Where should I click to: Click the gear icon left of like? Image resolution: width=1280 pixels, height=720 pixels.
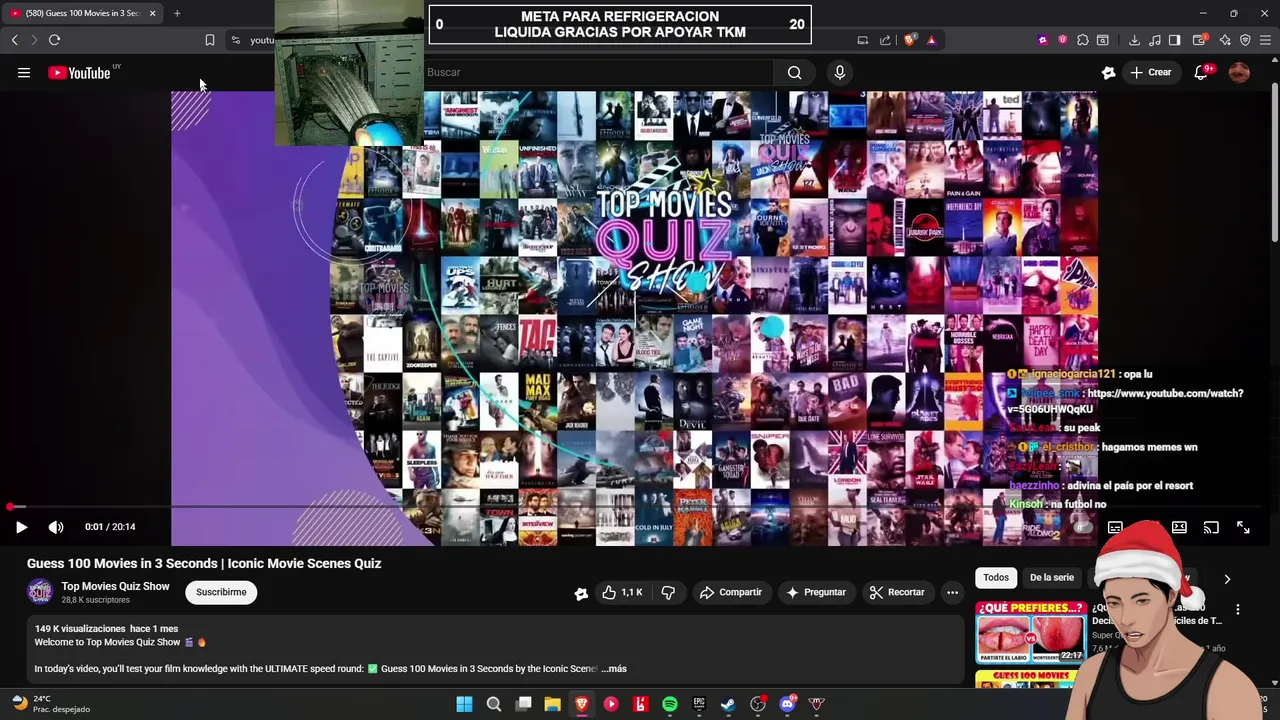581,593
